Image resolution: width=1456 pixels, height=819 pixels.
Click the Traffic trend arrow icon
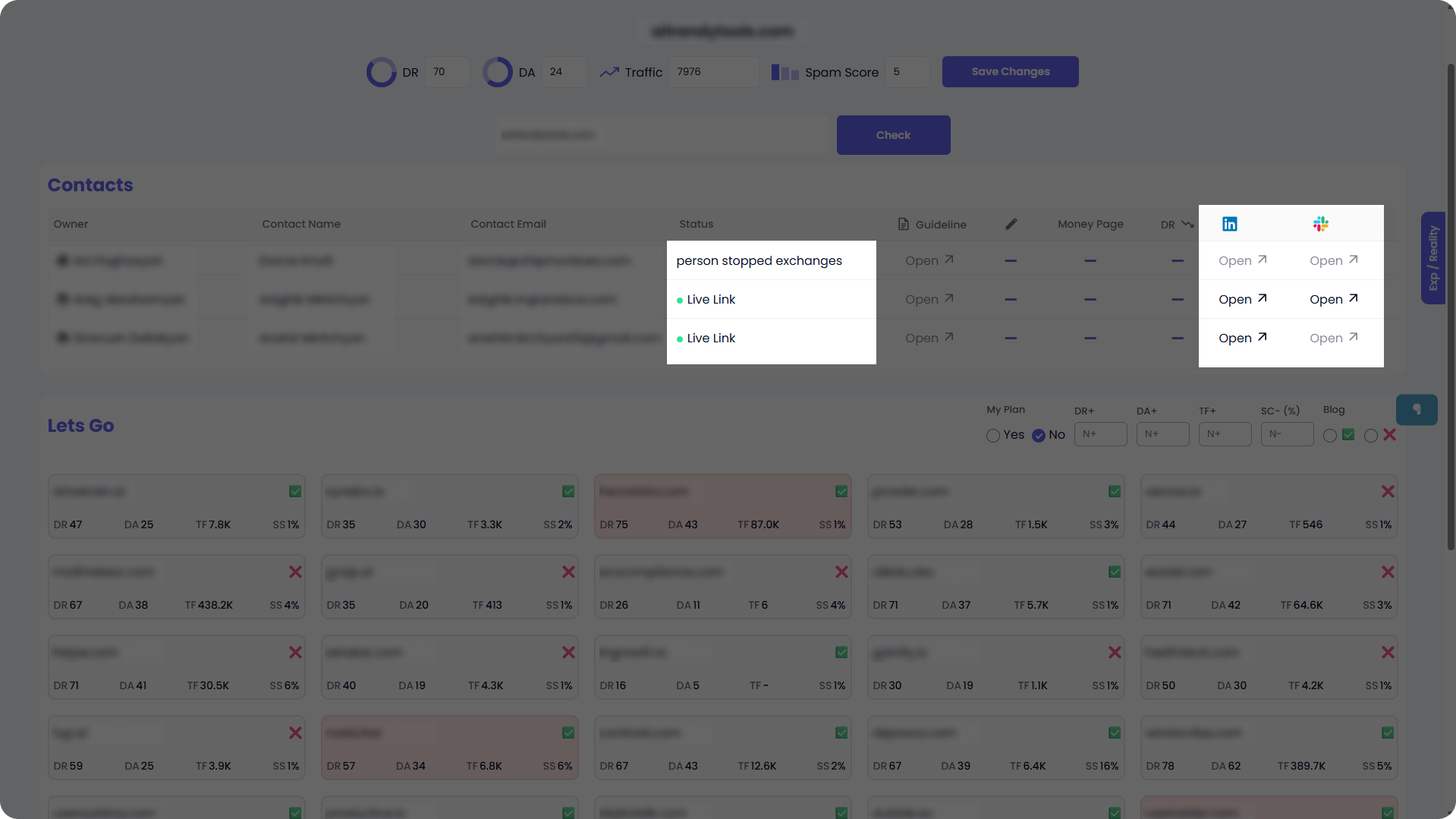609,72
